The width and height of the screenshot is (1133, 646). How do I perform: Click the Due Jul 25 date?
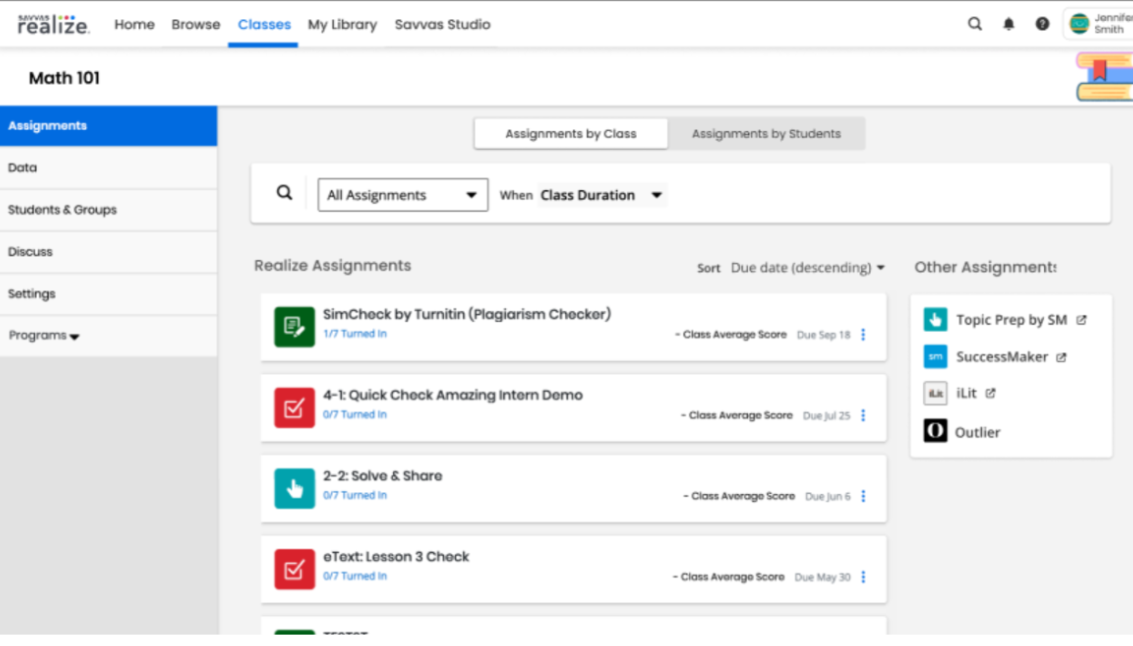pyautogui.click(x=827, y=416)
